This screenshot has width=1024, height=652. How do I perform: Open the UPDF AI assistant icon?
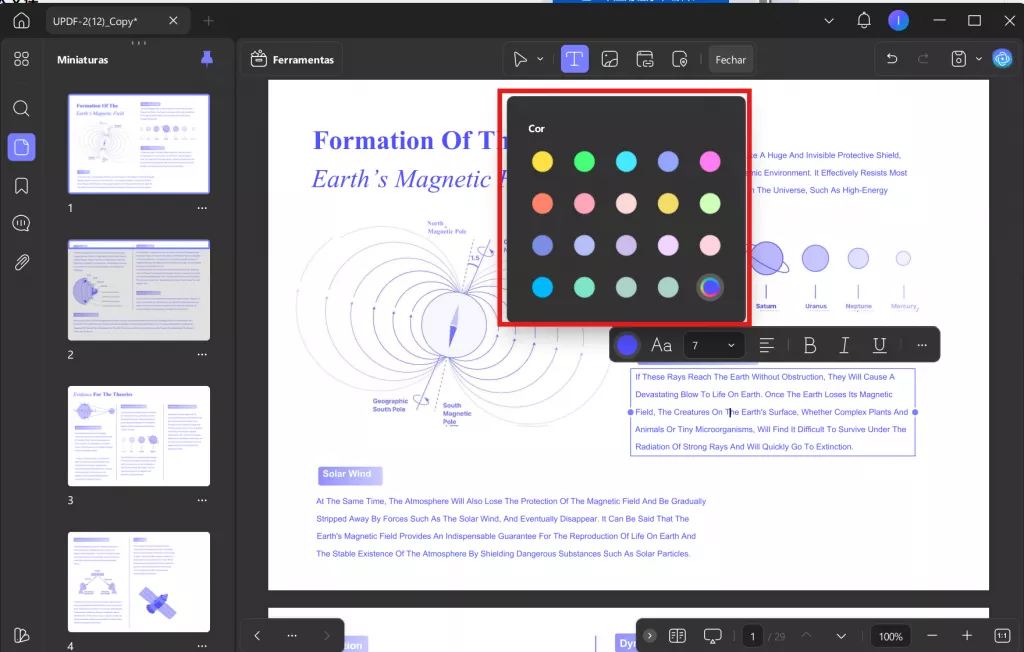(x=1002, y=59)
